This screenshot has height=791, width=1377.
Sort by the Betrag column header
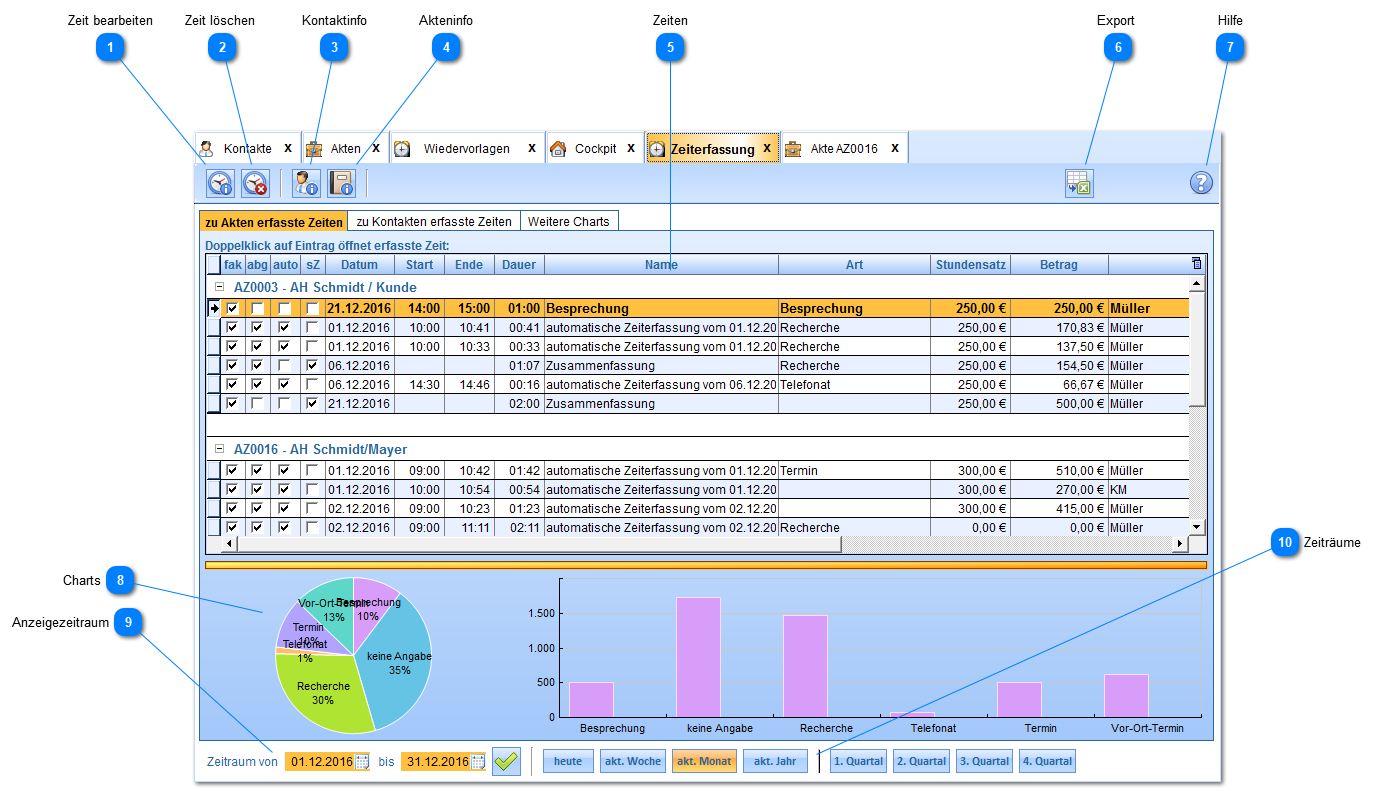click(x=1059, y=265)
